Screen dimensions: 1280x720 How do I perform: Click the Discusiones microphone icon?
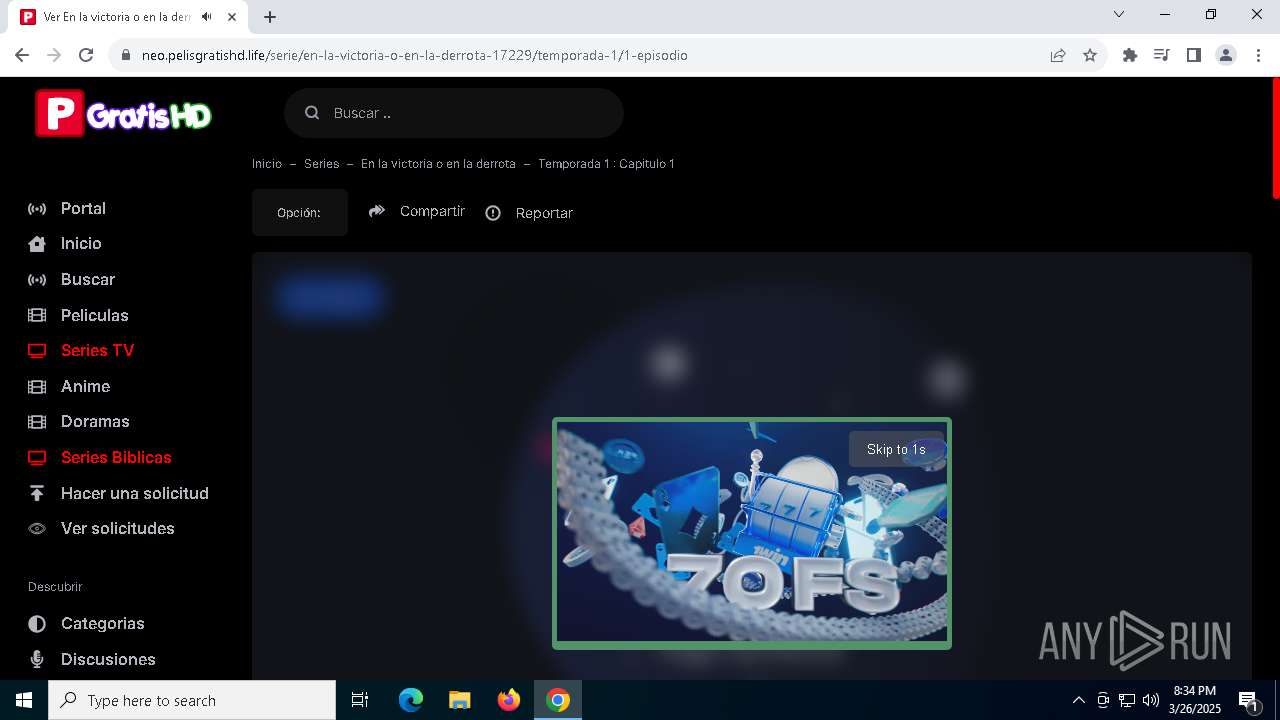click(x=37, y=659)
